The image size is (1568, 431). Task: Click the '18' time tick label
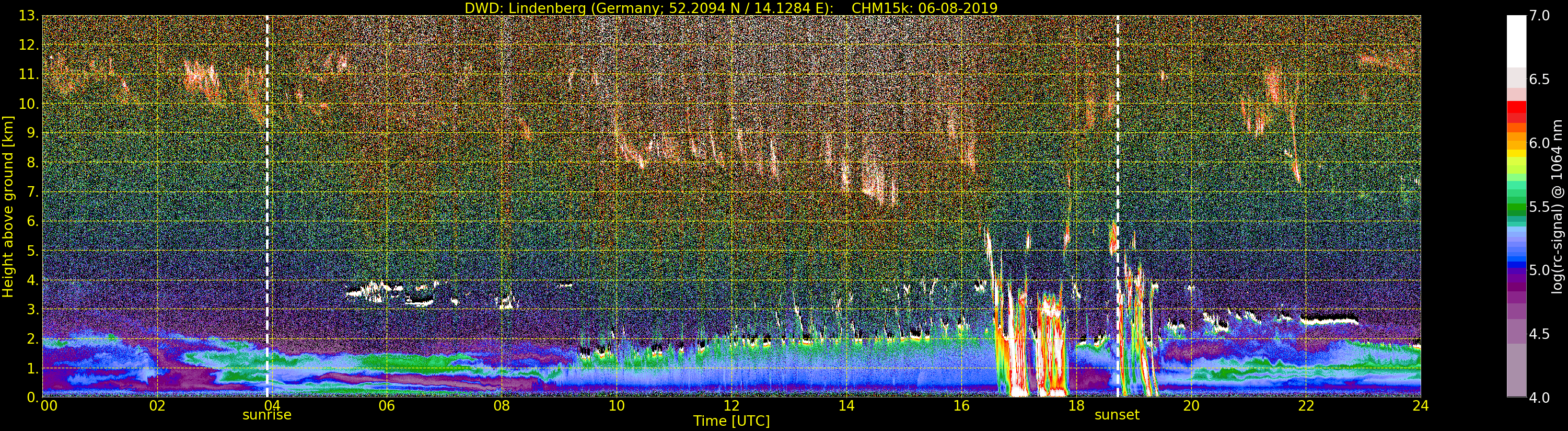tap(1076, 406)
